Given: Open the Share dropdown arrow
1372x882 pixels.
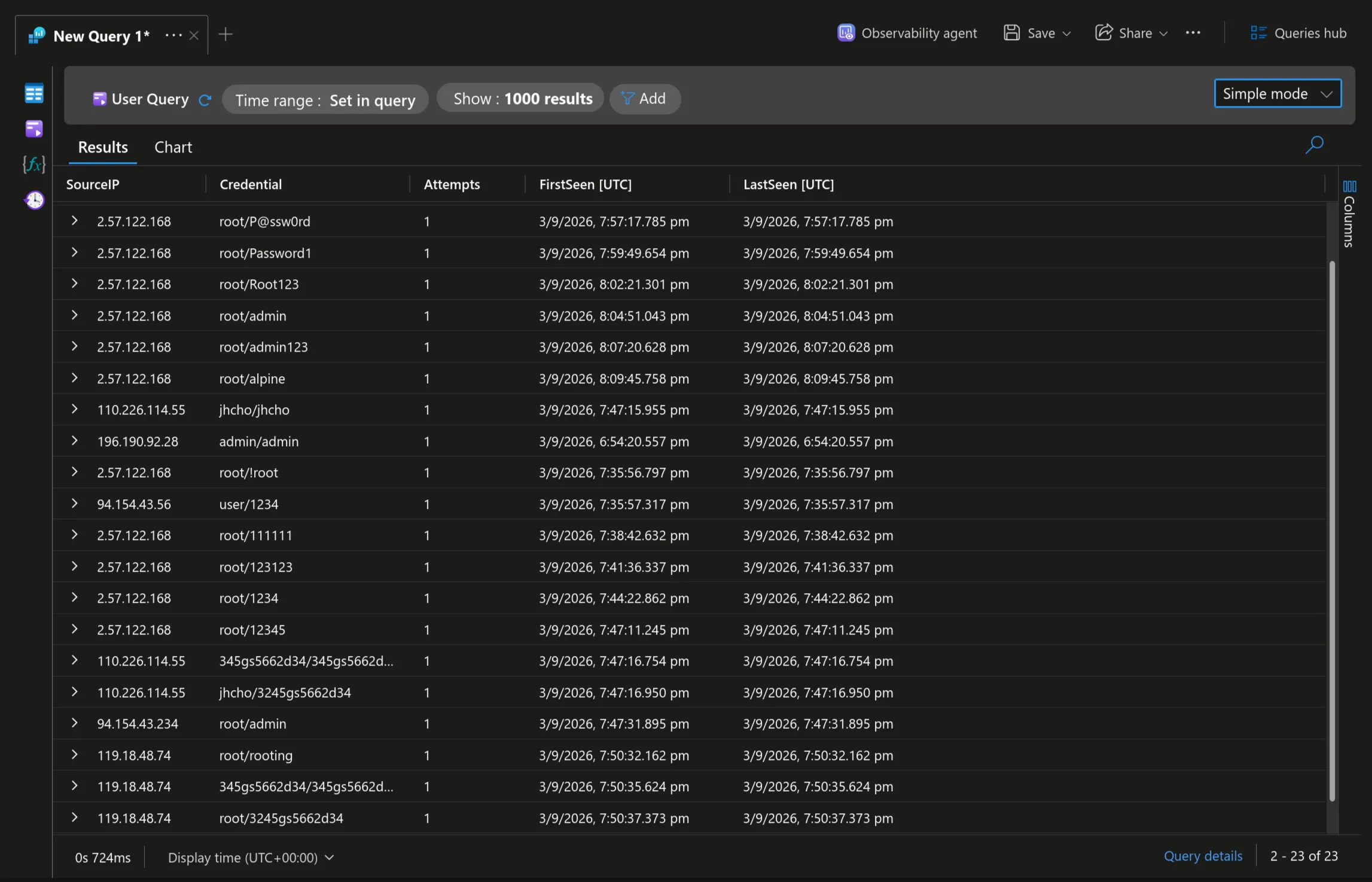Looking at the screenshot, I should 1163,33.
